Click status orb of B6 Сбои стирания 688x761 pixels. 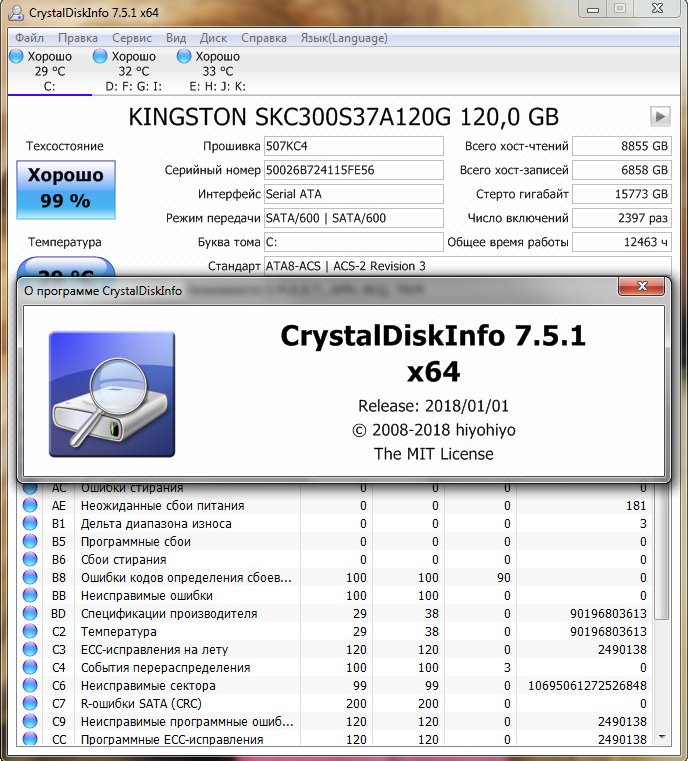(30, 559)
